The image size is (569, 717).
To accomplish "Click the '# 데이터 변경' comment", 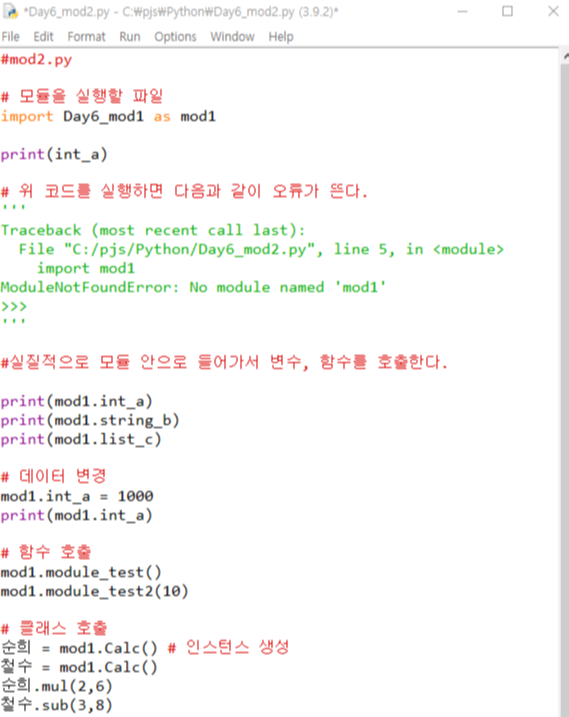I will pos(54,476).
